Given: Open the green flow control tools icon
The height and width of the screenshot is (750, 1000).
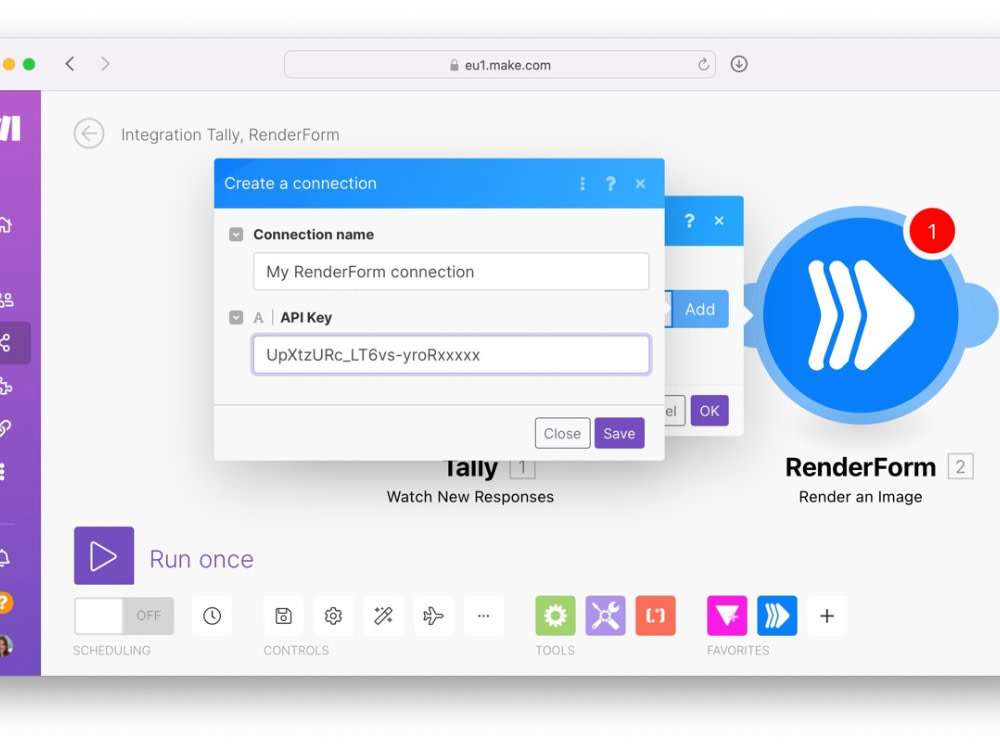Looking at the screenshot, I should click(555, 615).
